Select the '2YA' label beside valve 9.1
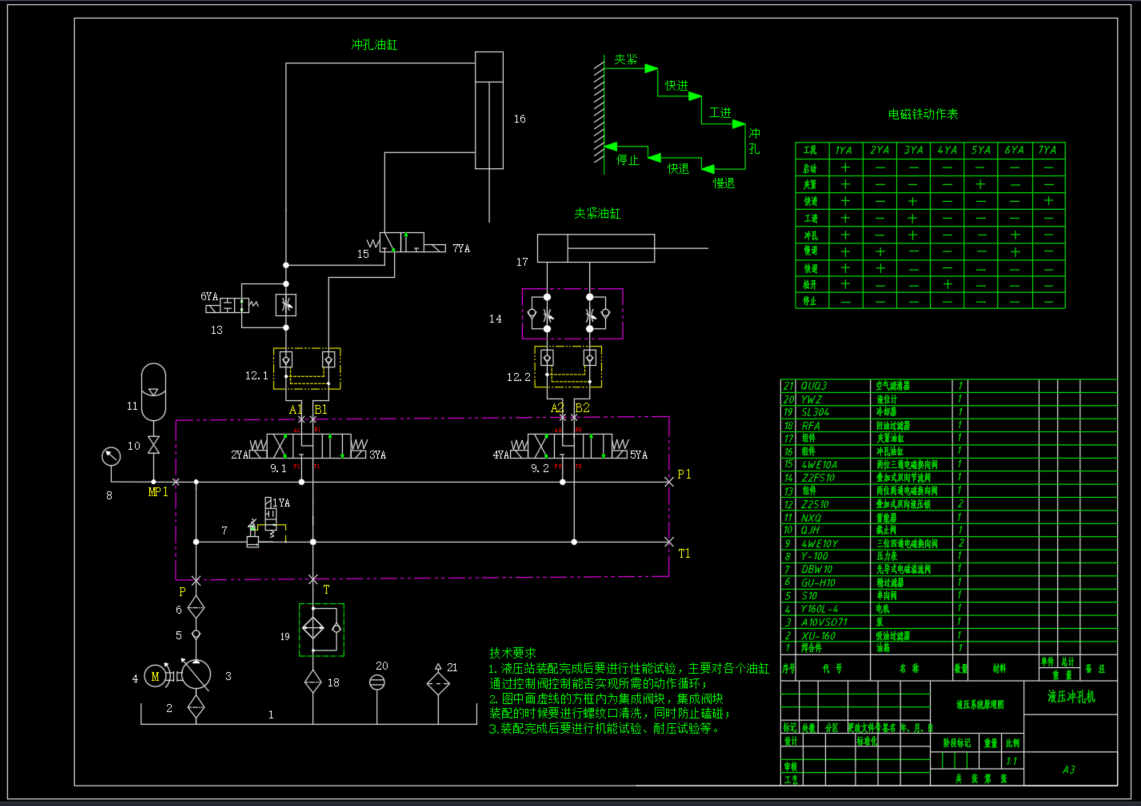The width and height of the screenshot is (1141, 806). tap(239, 455)
